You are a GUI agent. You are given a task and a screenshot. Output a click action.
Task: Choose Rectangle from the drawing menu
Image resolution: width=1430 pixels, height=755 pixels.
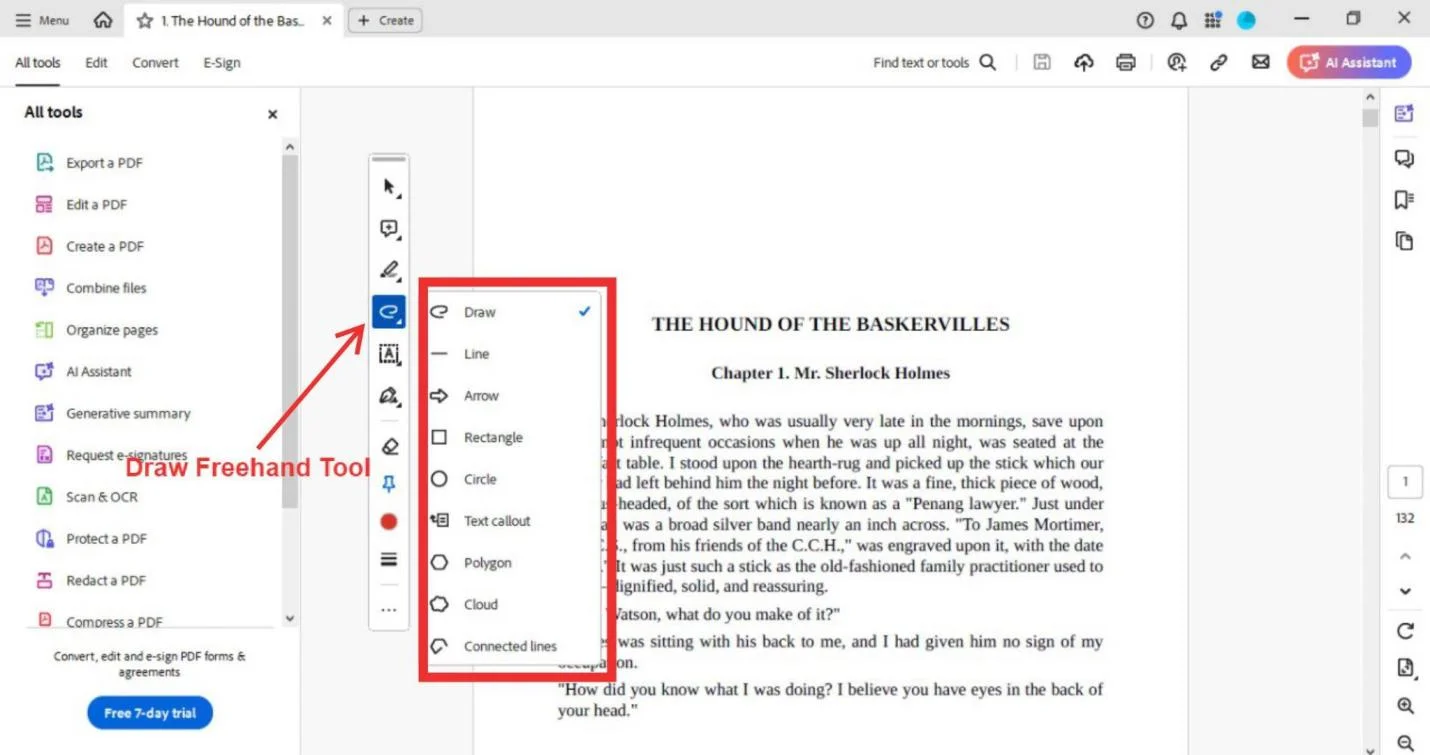511,437
